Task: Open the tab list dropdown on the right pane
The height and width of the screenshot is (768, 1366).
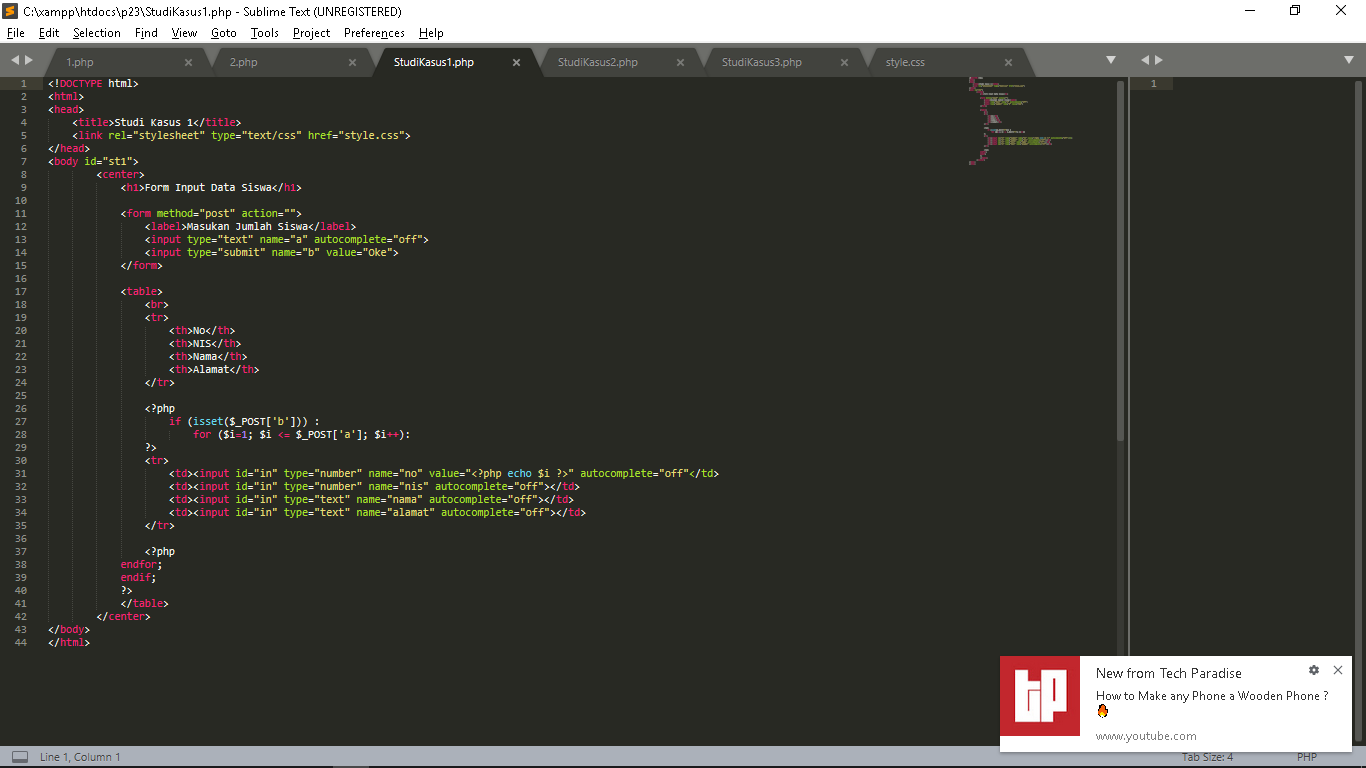Action: pos(1351,60)
